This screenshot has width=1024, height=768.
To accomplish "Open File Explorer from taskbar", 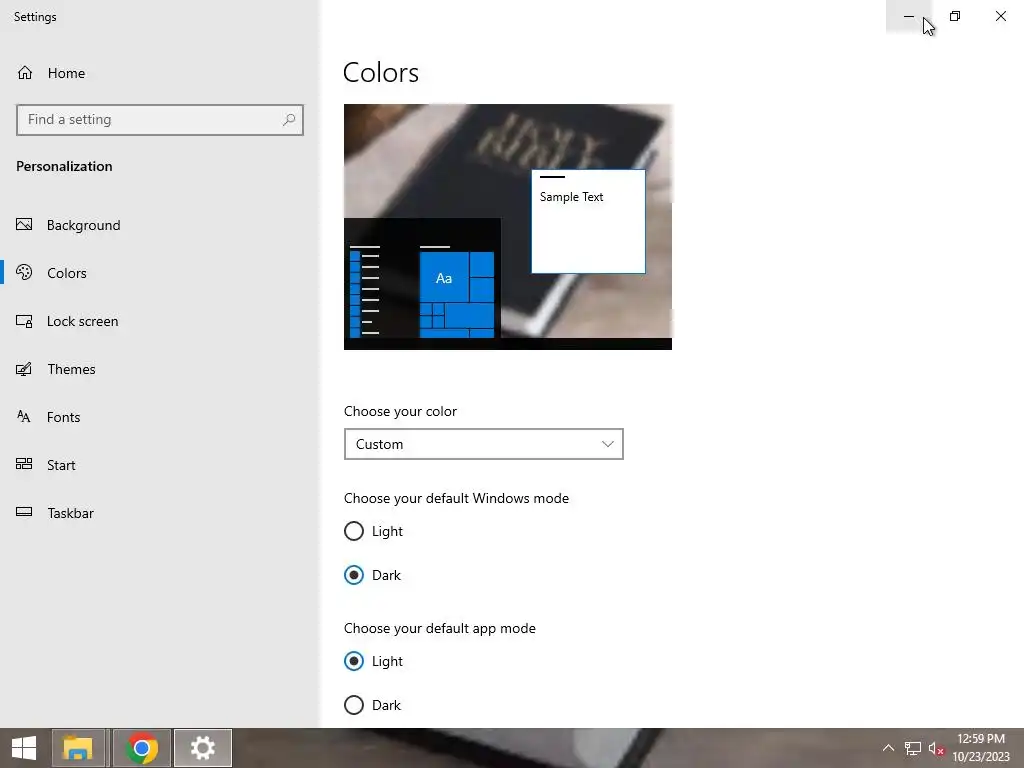I will [x=78, y=748].
